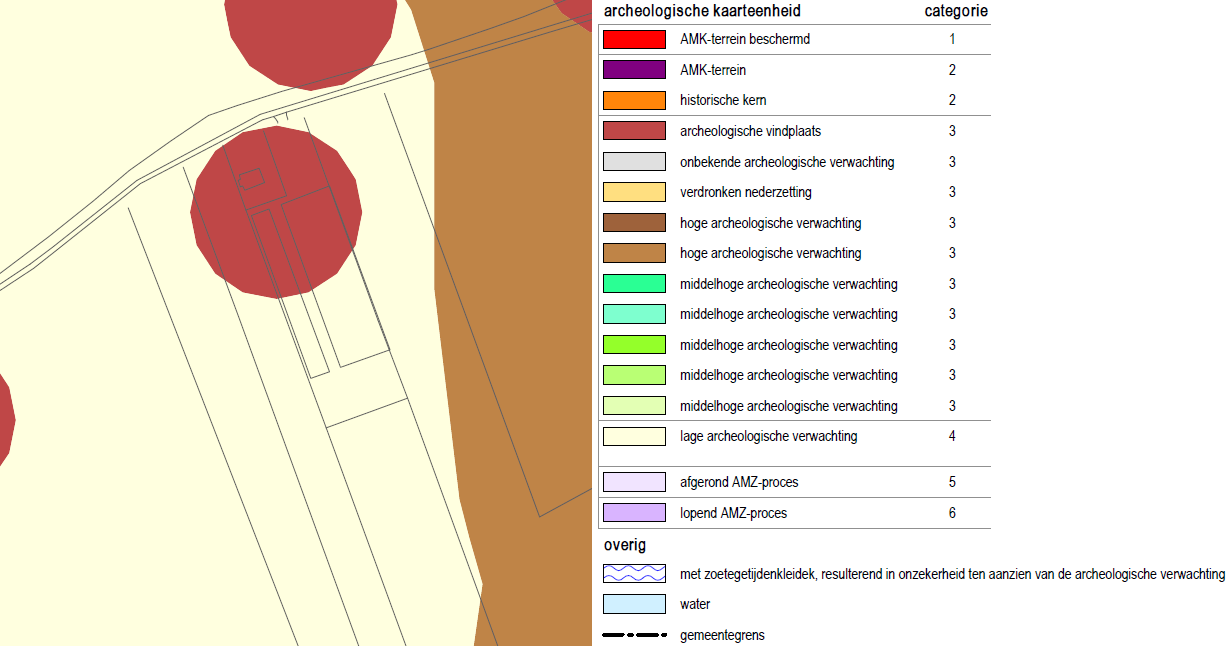This screenshot has height=646, width=1231.
Task: Click the light blue water swatch
Action: click(x=634, y=604)
